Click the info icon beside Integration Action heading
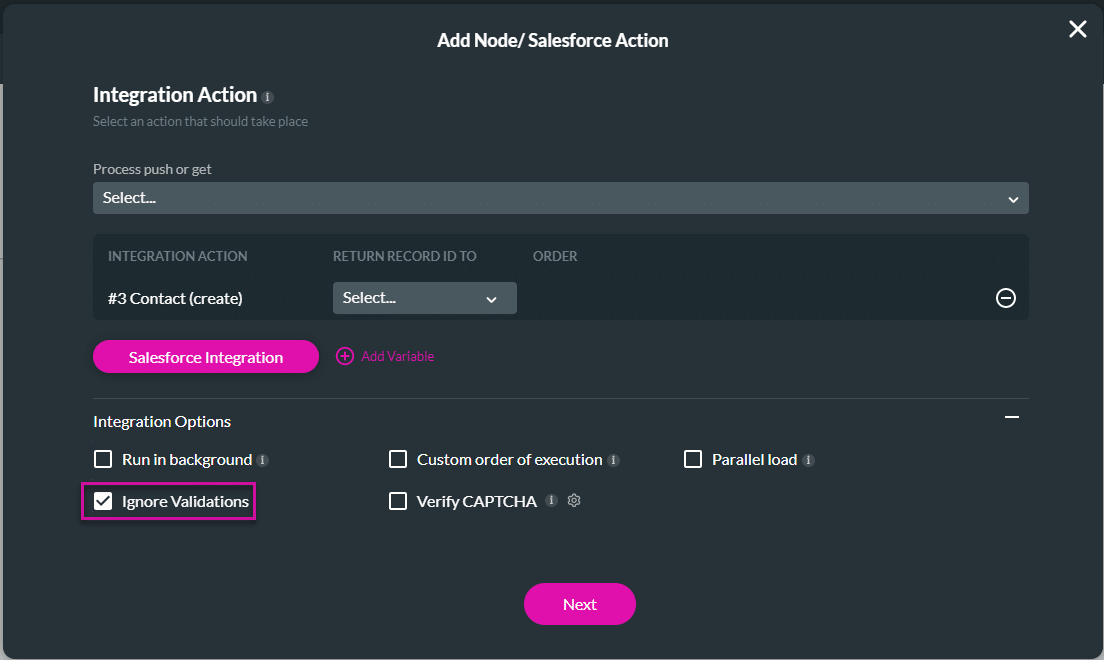 266,96
